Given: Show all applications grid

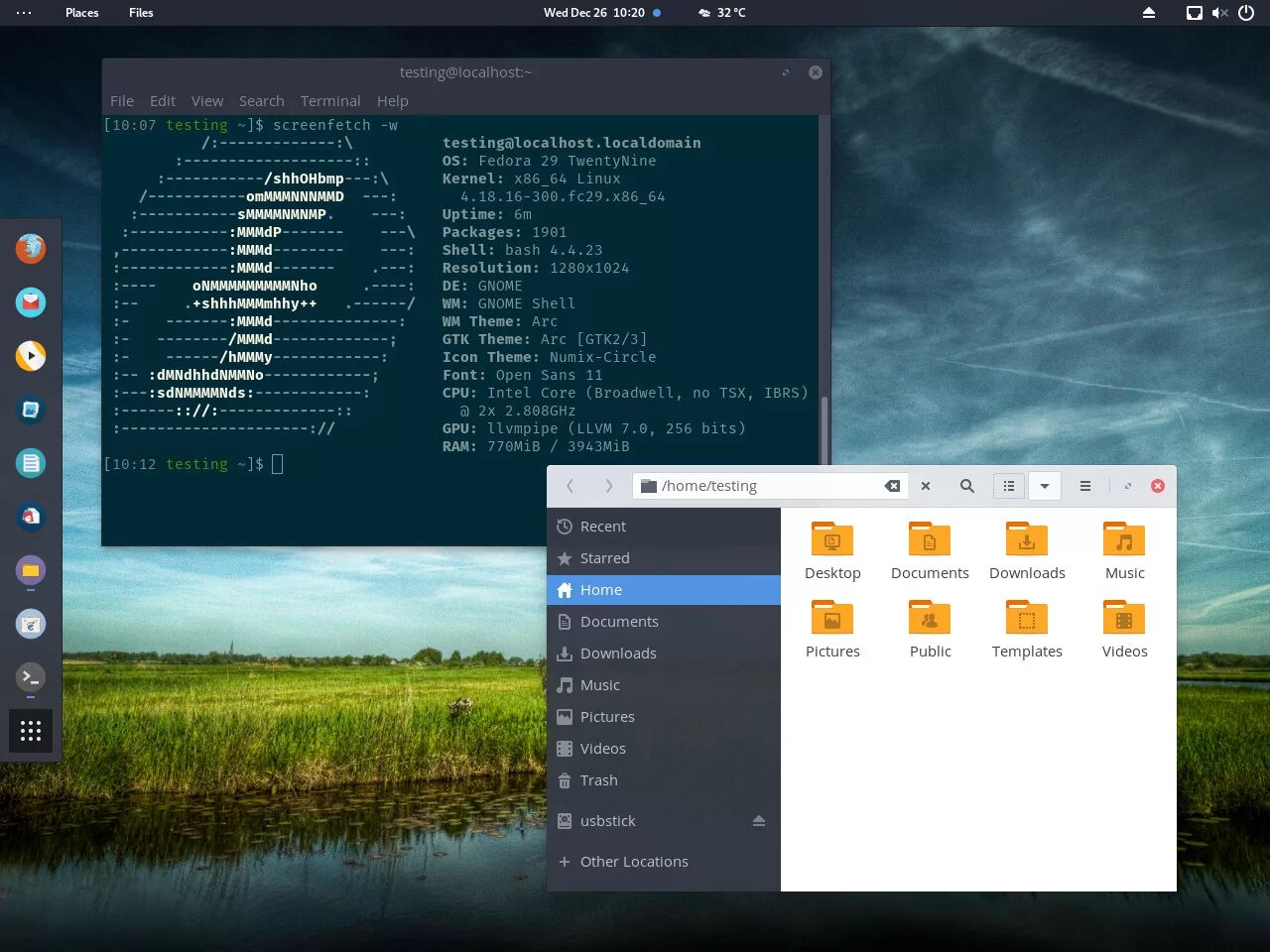Looking at the screenshot, I should [31, 731].
